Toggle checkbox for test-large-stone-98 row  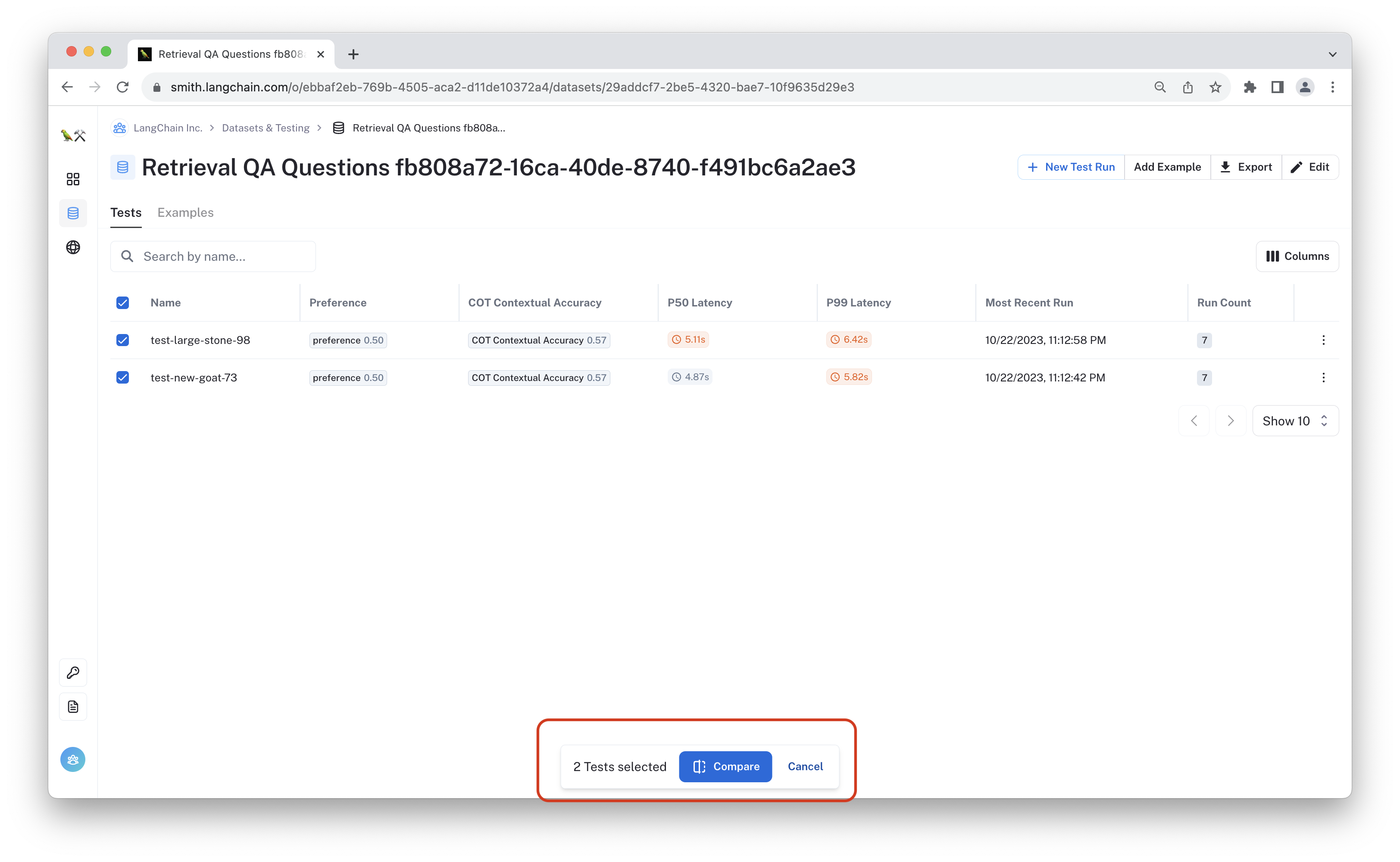(122, 340)
